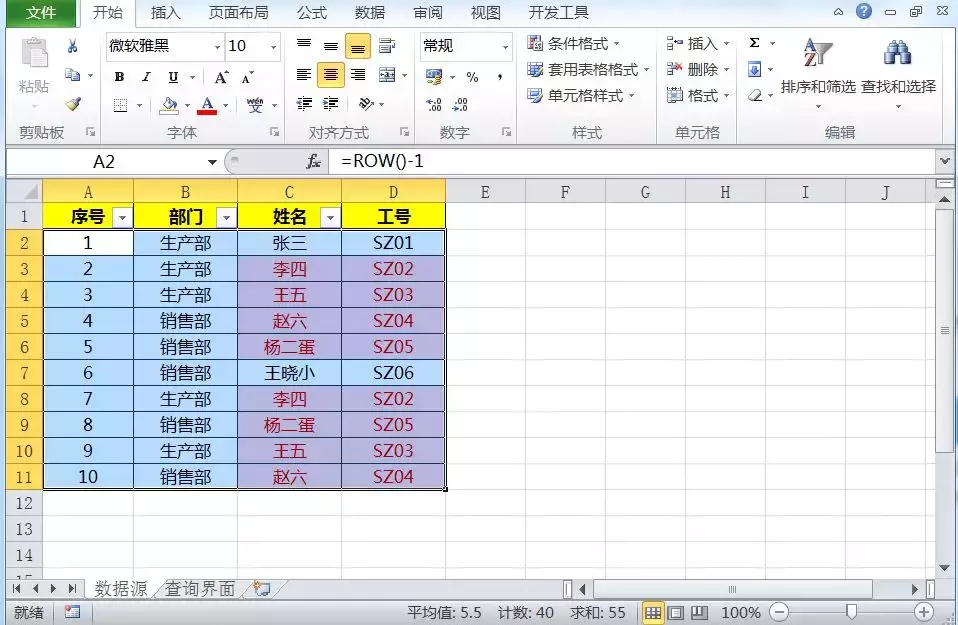Screen dimensions: 958x625
Task: Switch to the 公式 ribbon tab
Action: tap(312, 13)
